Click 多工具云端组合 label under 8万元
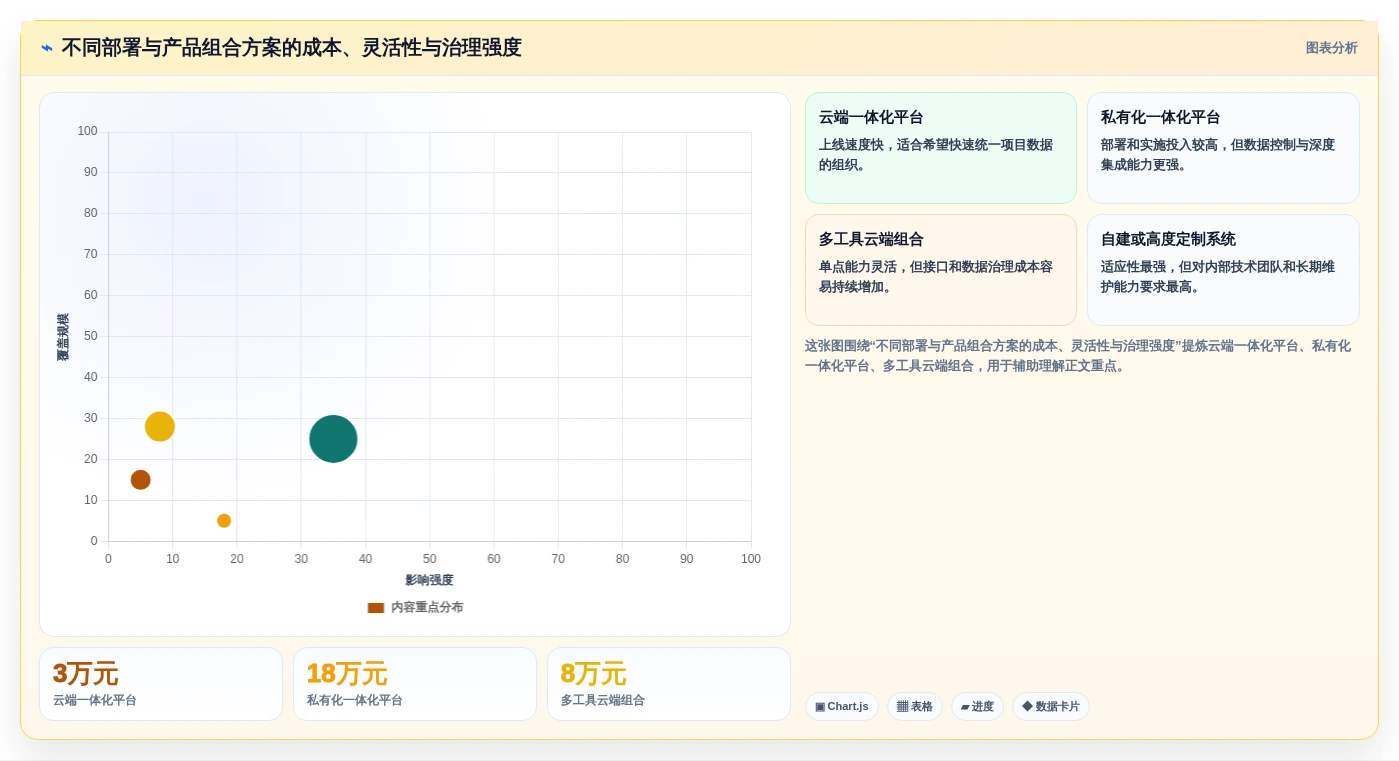The width and height of the screenshot is (1399, 761). (x=602, y=701)
